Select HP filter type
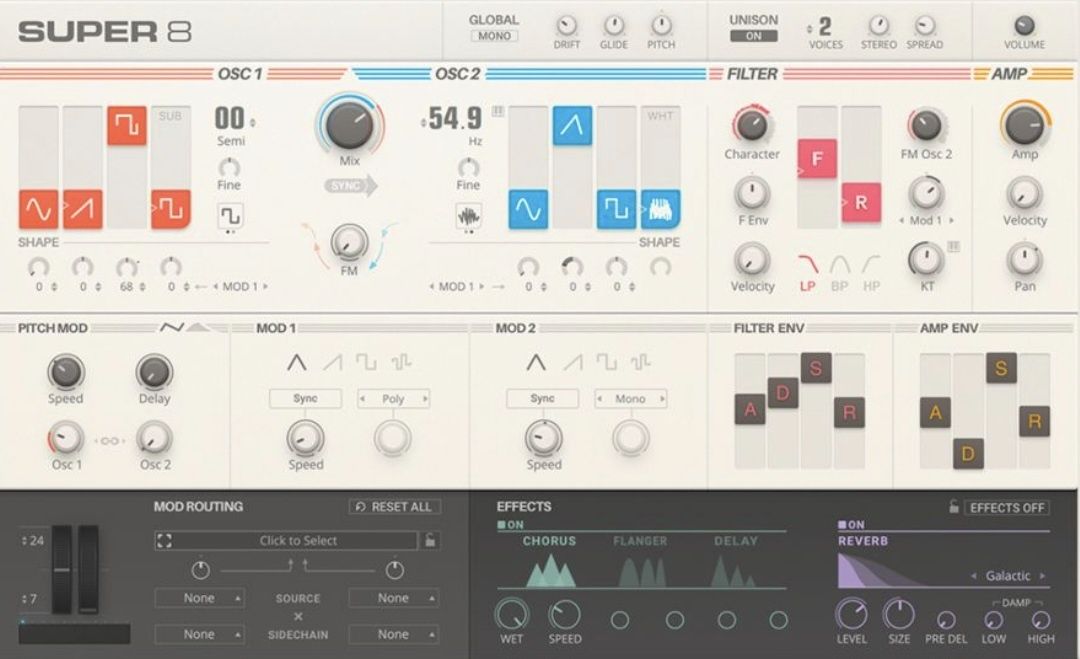Screen dimensions: 1080x659 click(871, 273)
